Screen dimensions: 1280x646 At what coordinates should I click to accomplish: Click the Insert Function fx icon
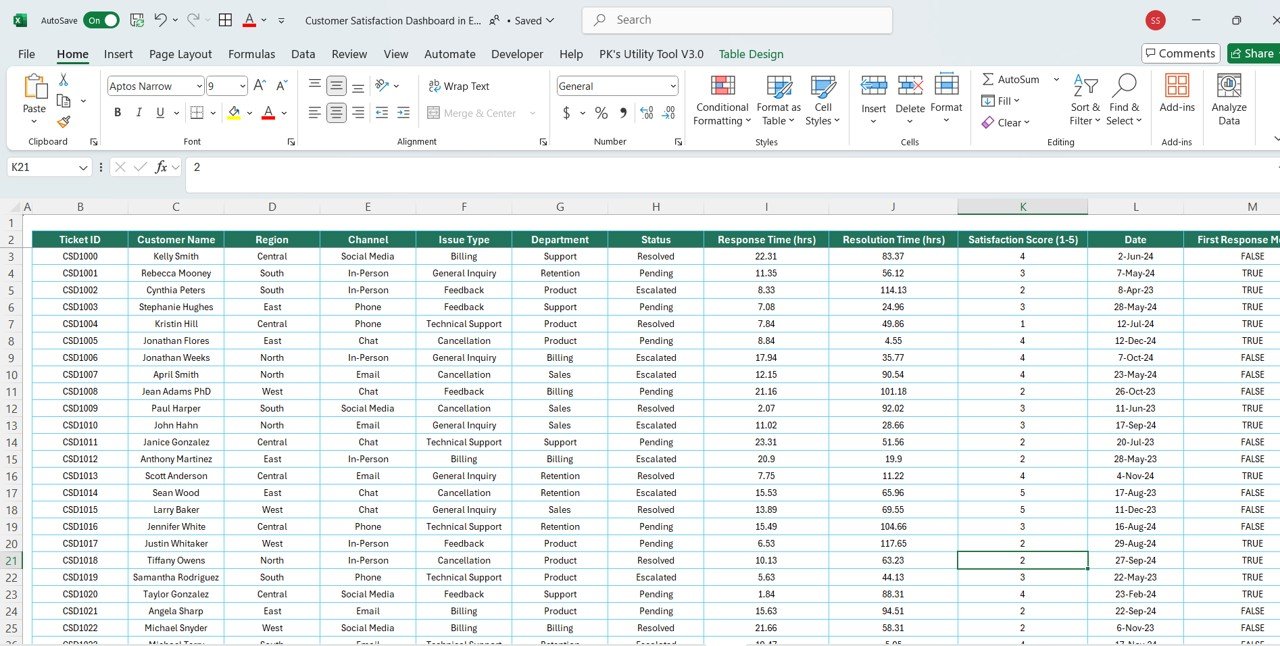(x=161, y=167)
